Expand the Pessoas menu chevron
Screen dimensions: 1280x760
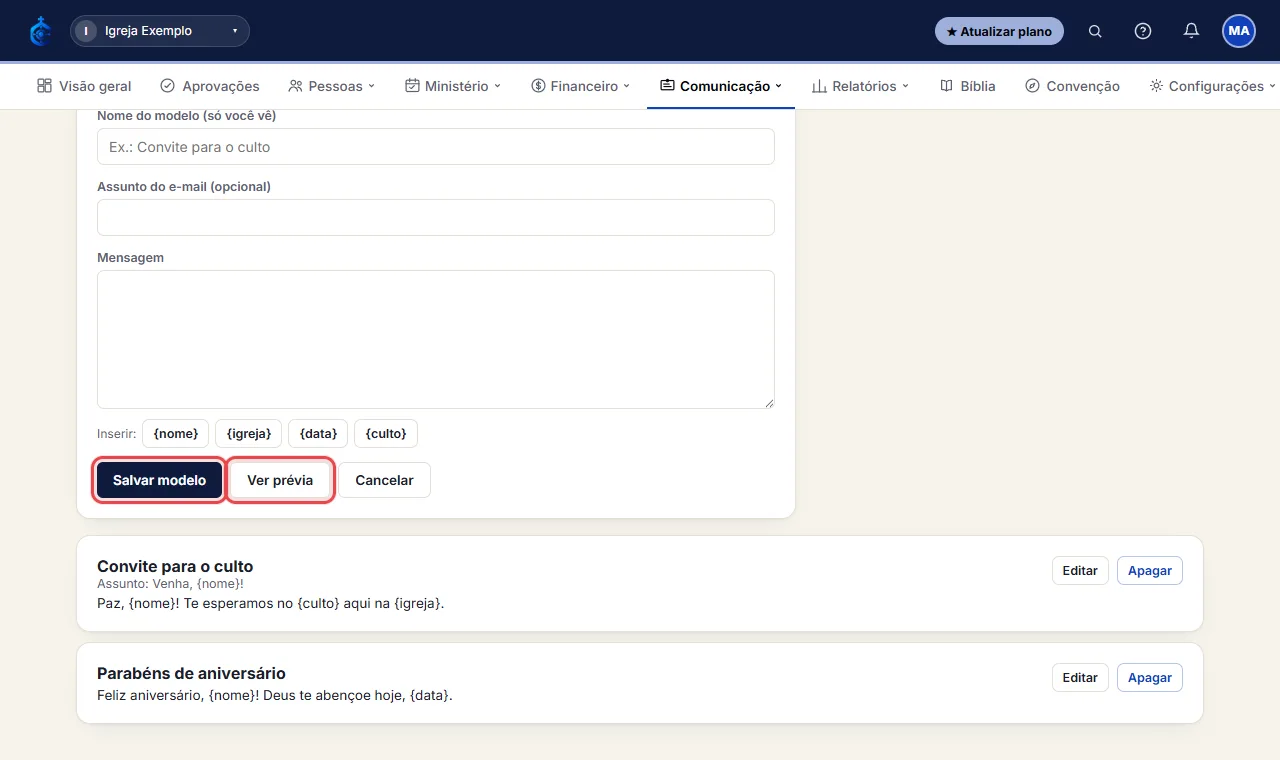[x=371, y=86]
